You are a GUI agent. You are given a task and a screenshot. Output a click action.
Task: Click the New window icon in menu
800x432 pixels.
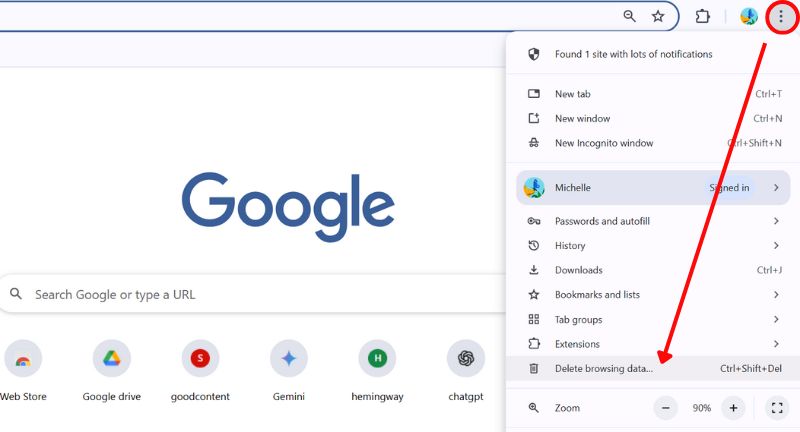(534, 118)
